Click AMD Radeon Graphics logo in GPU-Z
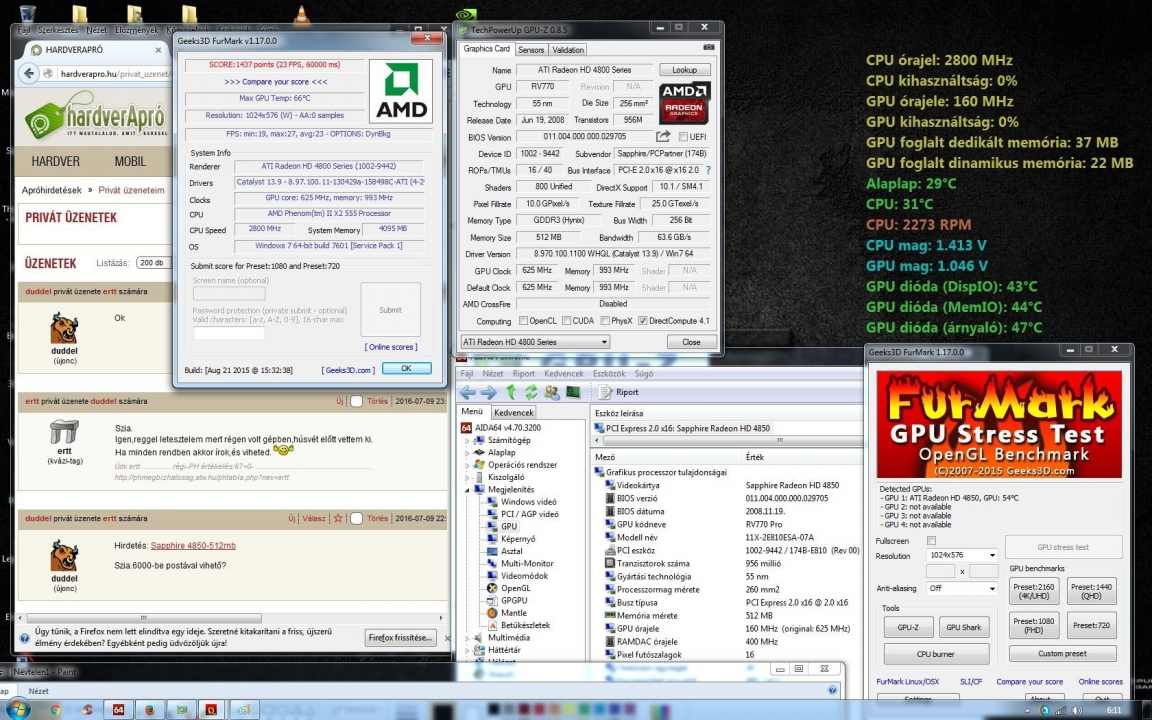The height and width of the screenshot is (720, 1152). click(x=684, y=102)
